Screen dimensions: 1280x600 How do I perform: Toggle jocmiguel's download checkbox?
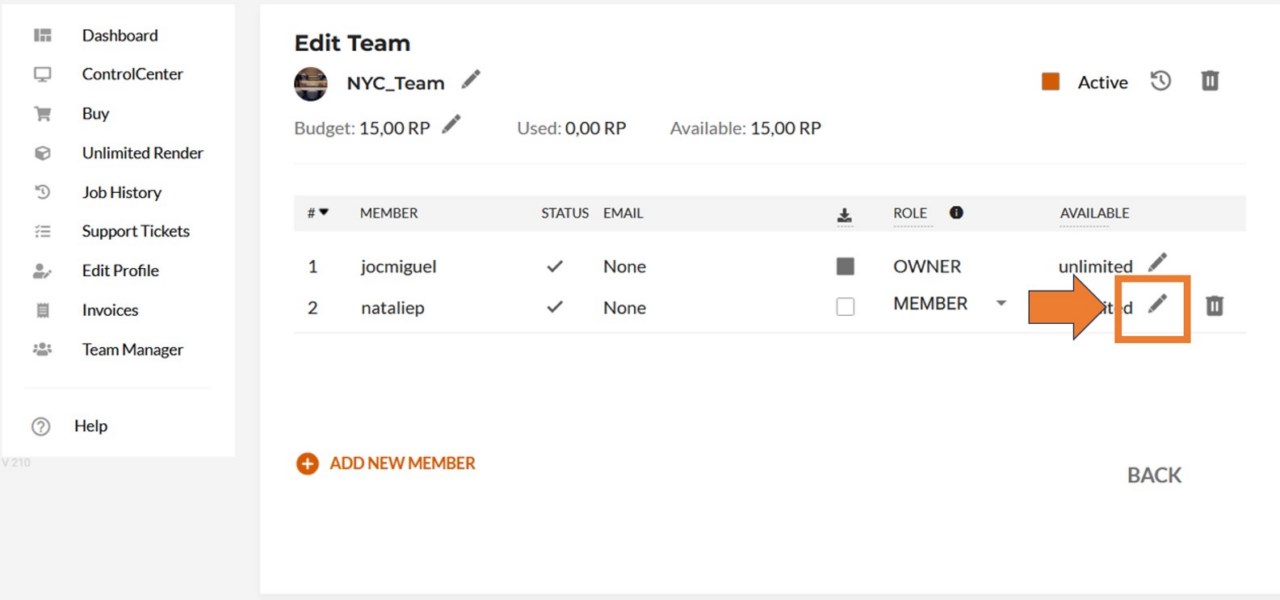pos(845,266)
